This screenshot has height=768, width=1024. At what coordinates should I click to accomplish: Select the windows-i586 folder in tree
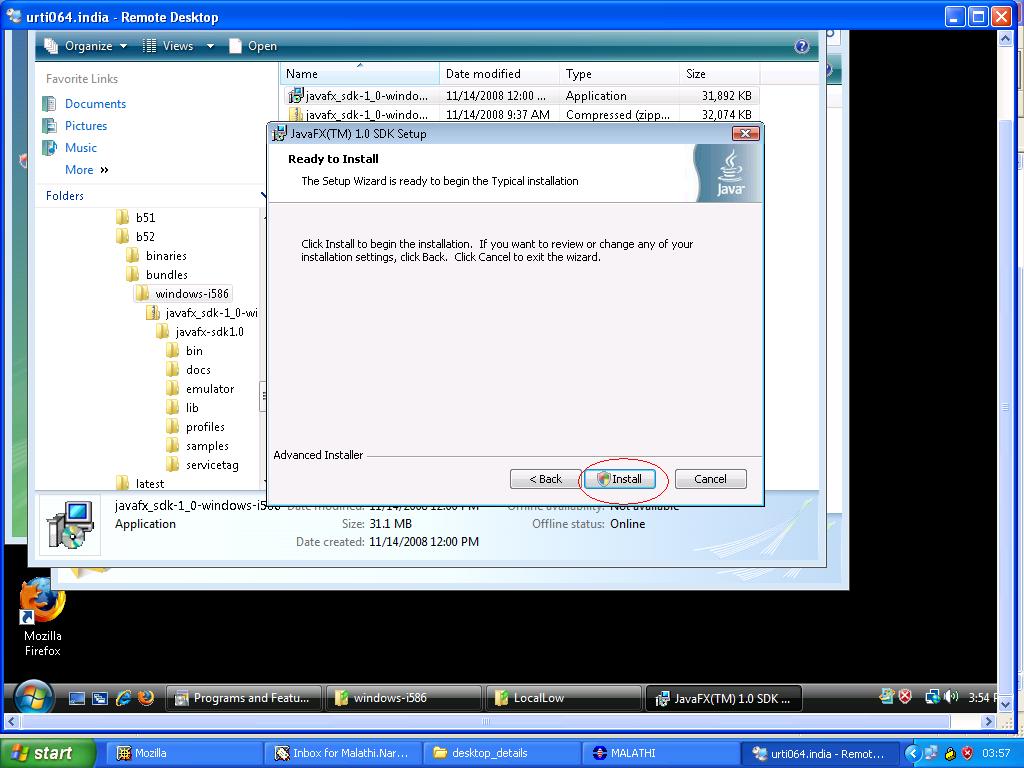pos(191,294)
